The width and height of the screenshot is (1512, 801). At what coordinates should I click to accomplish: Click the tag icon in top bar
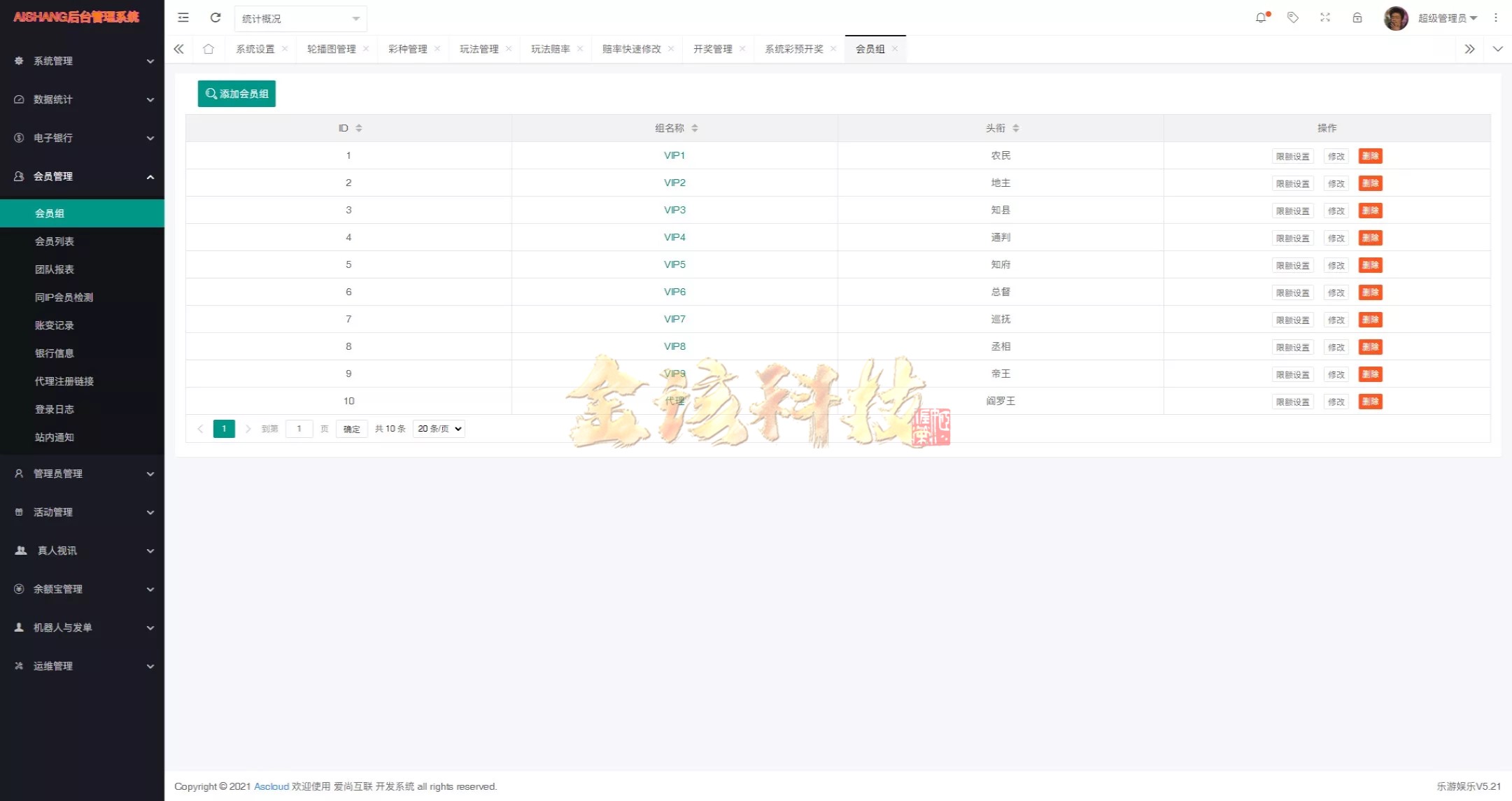[1294, 17]
